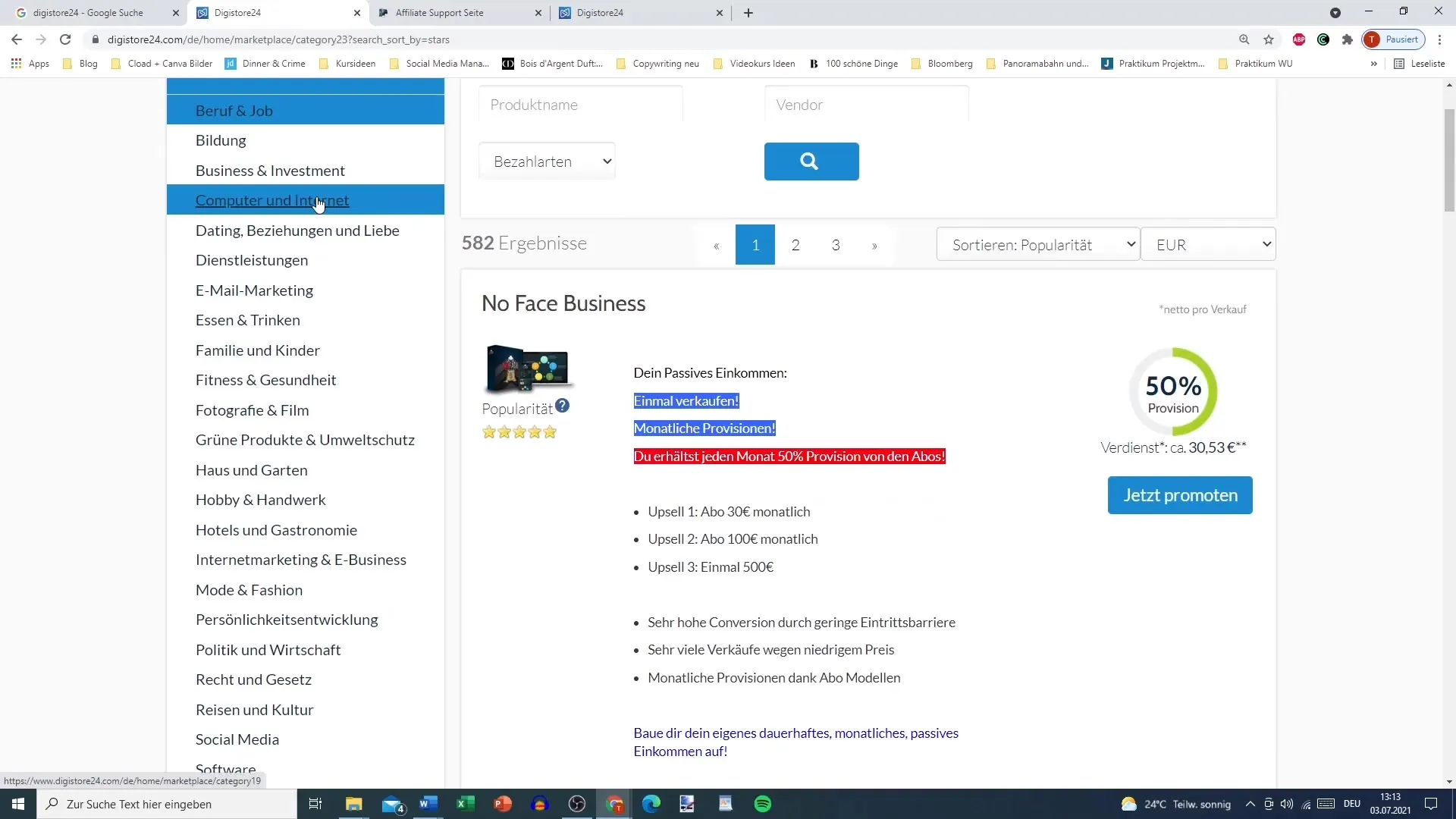Open the Internetmarketing & E-Business category
The width and height of the screenshot is (1456, 819).
301,560
